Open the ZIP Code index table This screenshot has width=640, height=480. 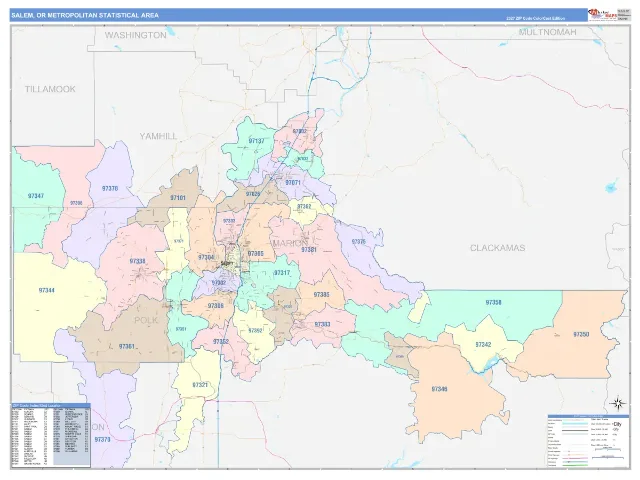51,435
